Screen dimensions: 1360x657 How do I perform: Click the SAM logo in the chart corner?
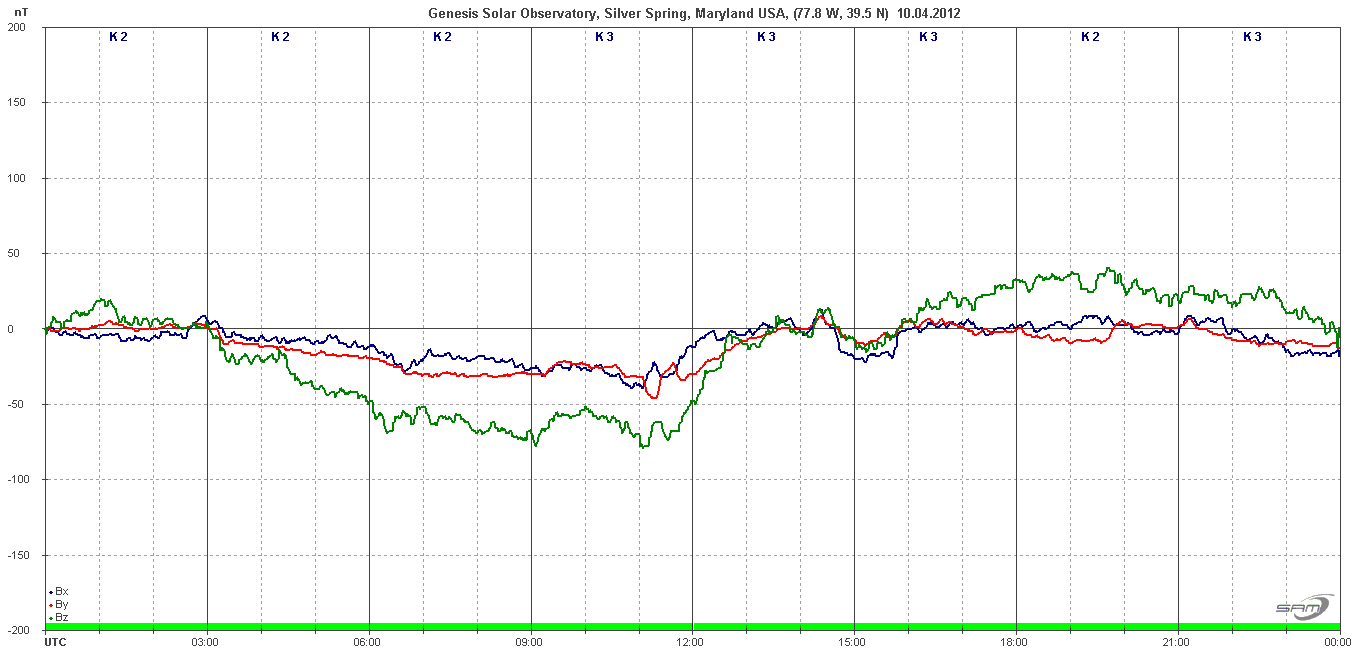click(x=1303, y=607)
